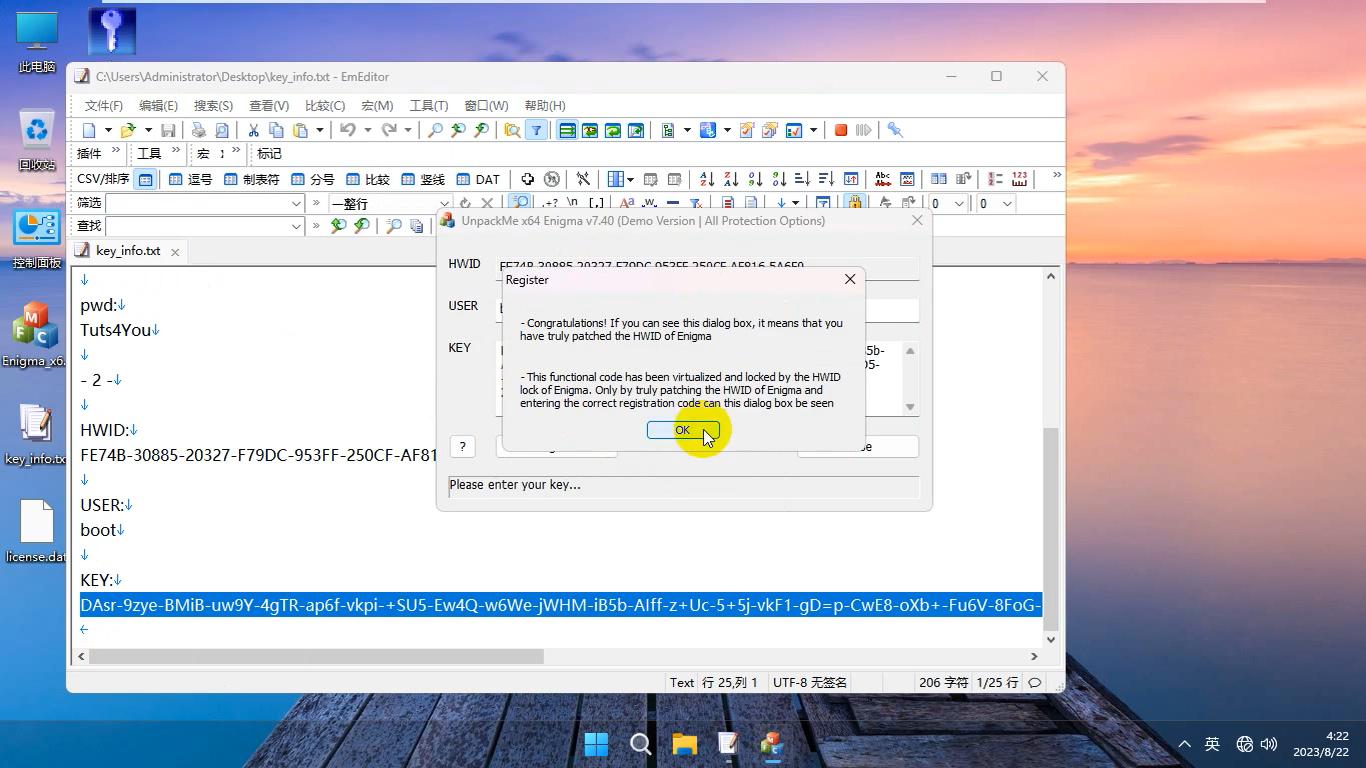Click the Please enter your key status field
The image size is (1366, 768).
pyautogui.click(x=684, y=485)
